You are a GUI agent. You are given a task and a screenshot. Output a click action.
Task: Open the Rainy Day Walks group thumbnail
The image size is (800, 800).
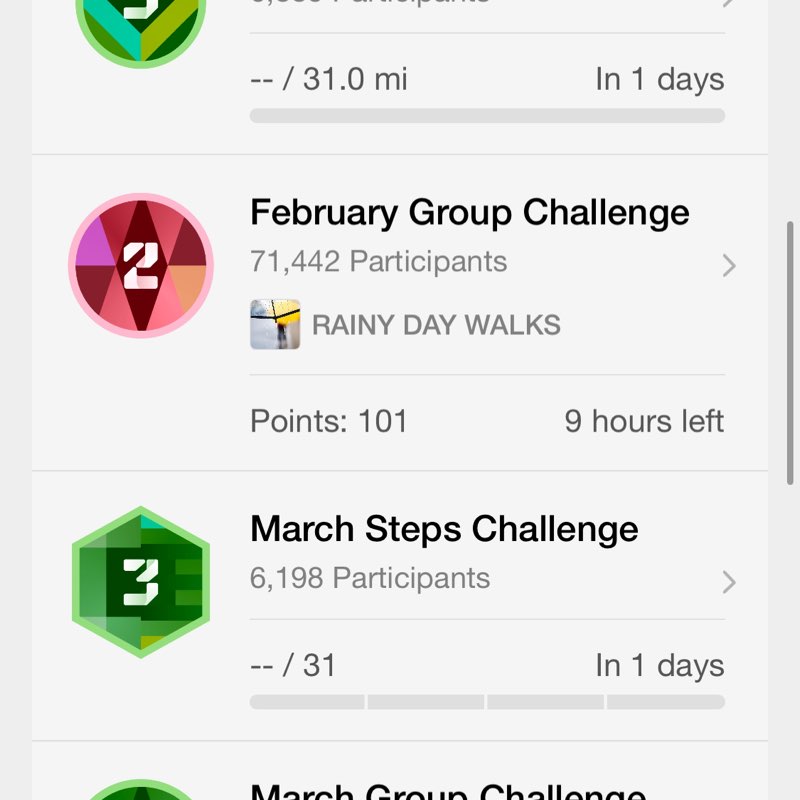coord(275,325)
